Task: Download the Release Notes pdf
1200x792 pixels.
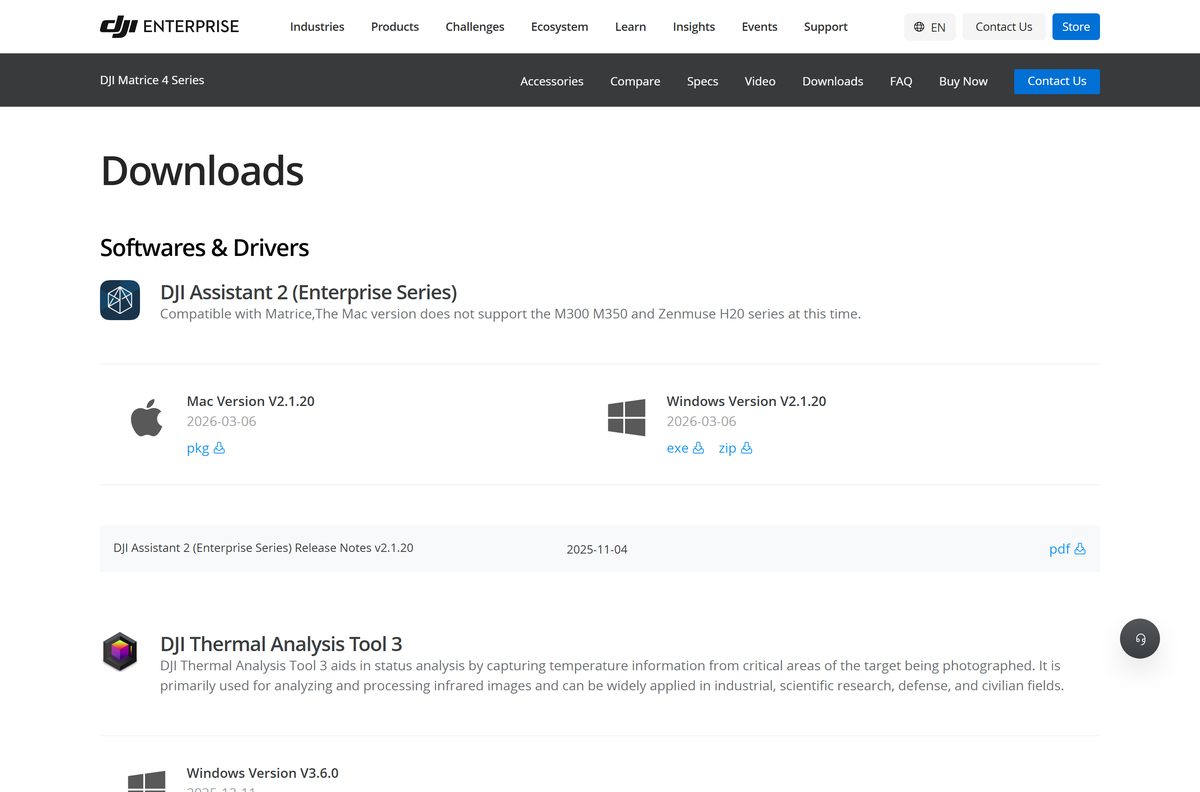Action: (x=1067, y=549)
